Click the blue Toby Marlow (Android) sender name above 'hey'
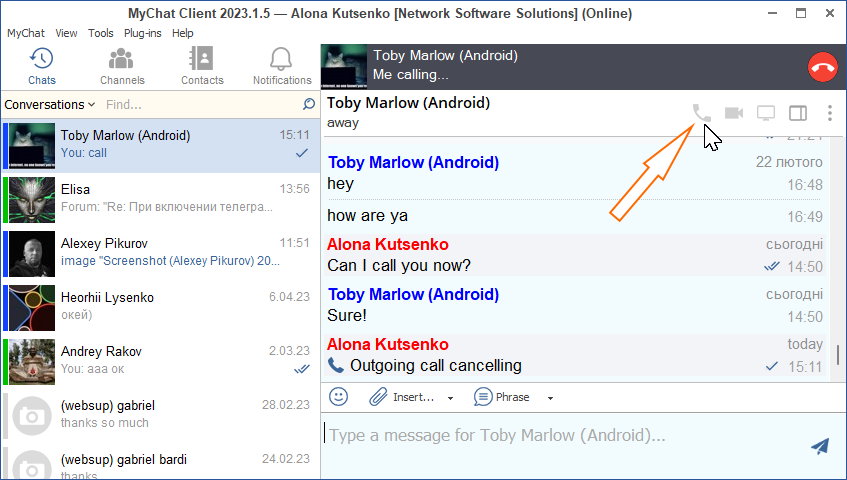Screen dimensions: 847x480 [413, 162]
